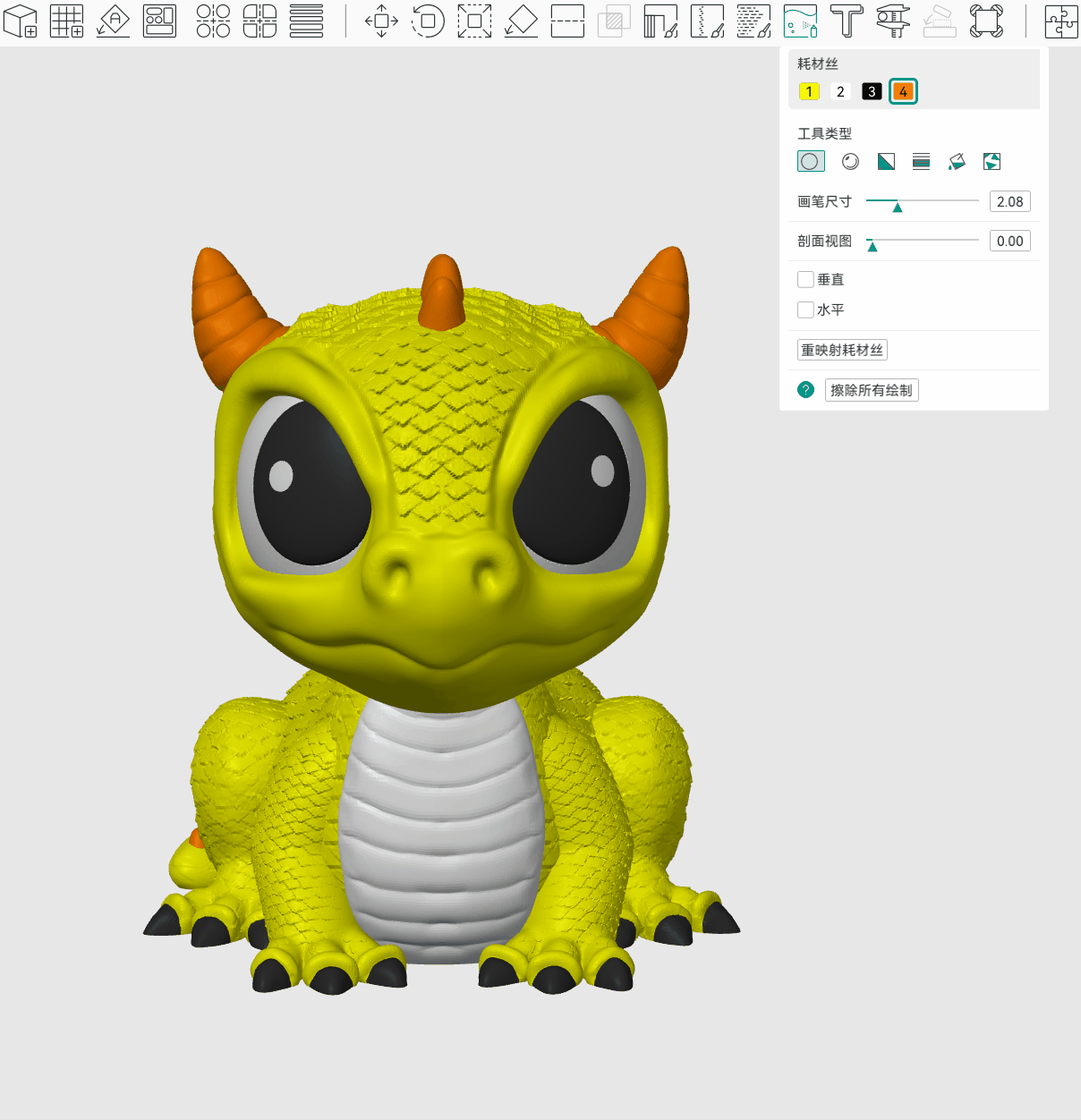Image resolution: width=1081 pixels, height=1120 pixels.
Task: Click the 画笔尺寸 value field
Action: pyautogui.click(x=1009, y=202)
